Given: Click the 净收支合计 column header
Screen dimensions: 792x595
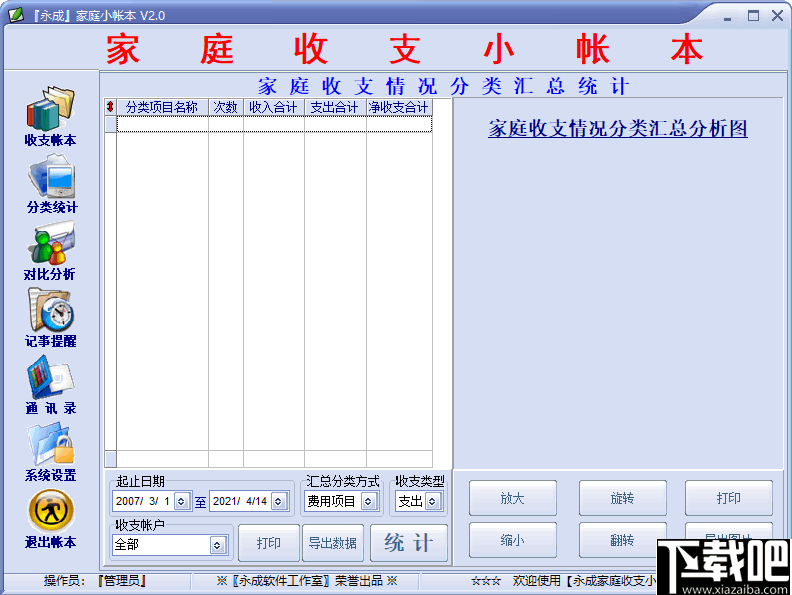Looking at the screenshot, I should (x=399, y=107).
